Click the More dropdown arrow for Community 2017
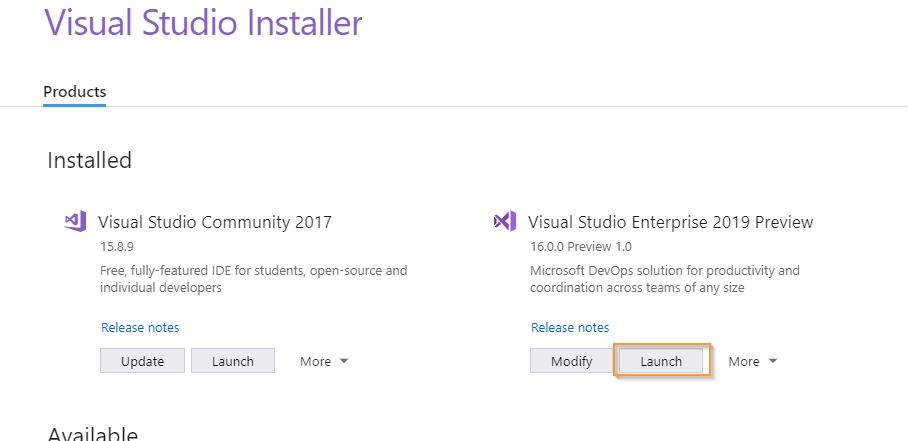Image resolution: width=908 pixels, height=441 pixels. point(343,361)
